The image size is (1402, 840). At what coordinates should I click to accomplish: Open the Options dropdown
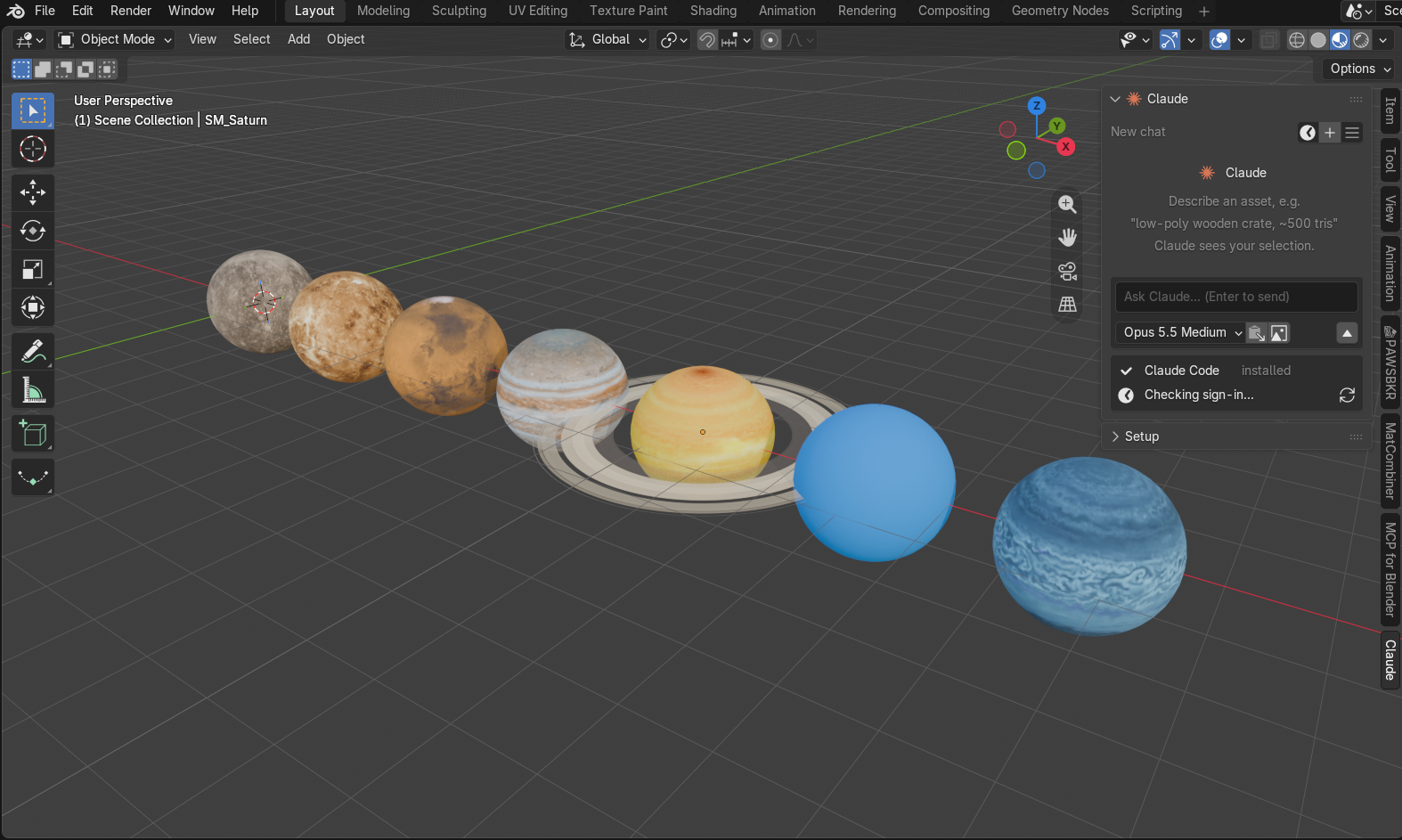click(x=1360, y=69)
